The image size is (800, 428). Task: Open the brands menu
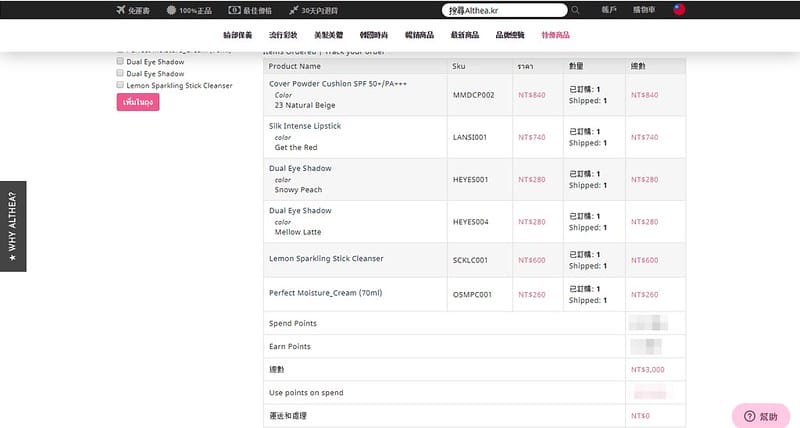[x=510, y=35]
